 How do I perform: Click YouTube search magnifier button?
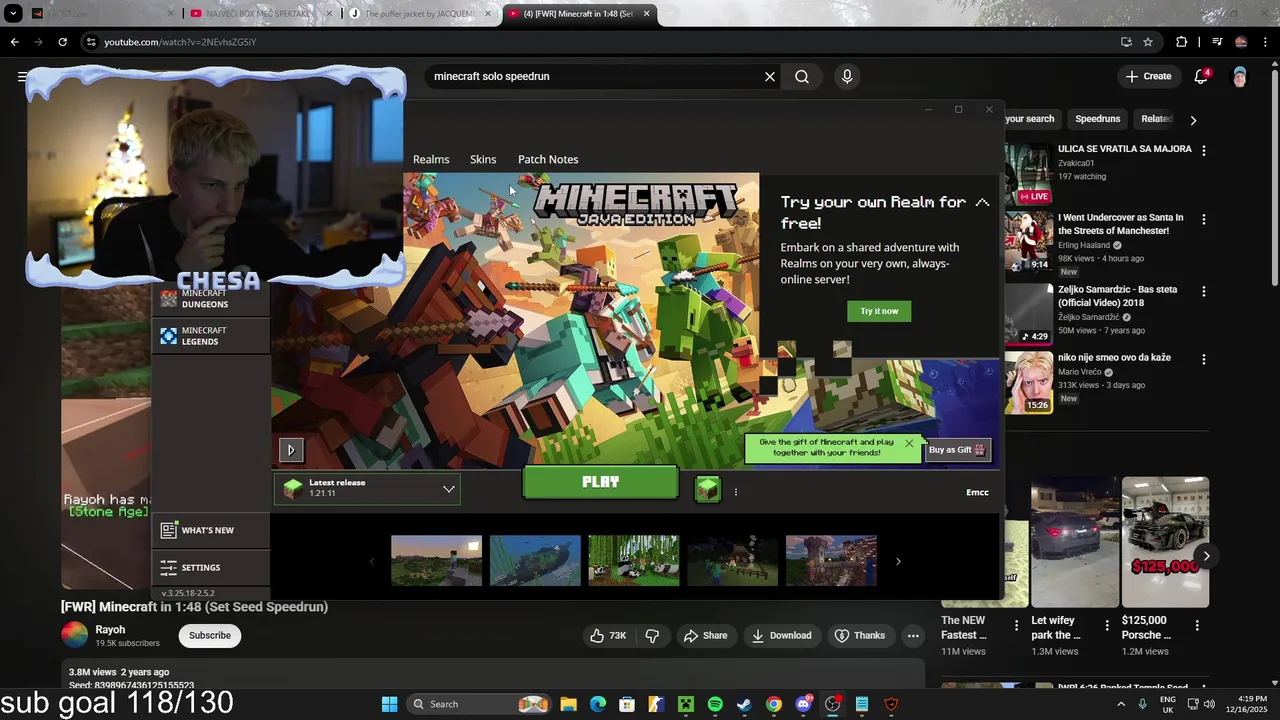point(802,77)
